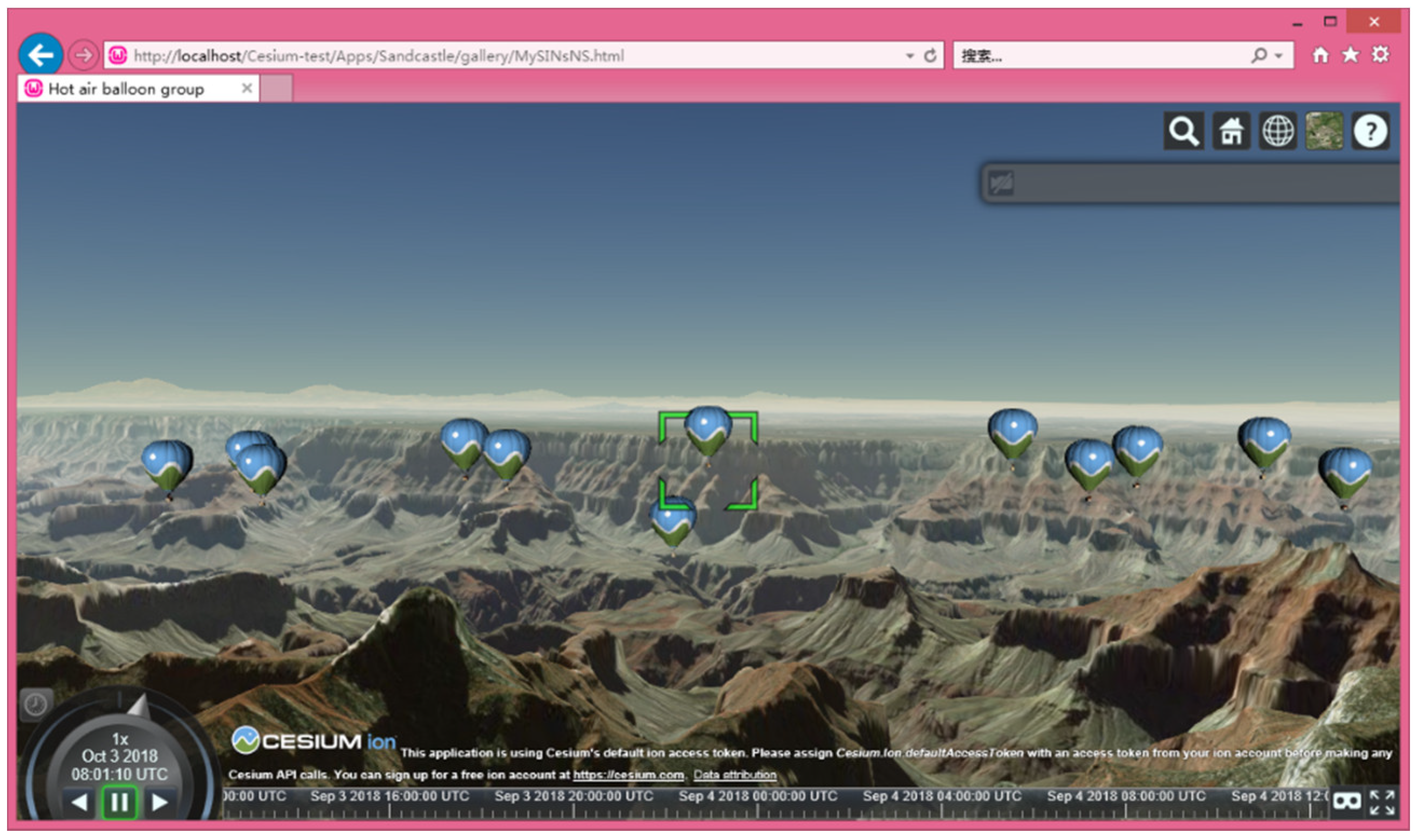Click the camera icon in info box
The width and height of the screenshot is (1416, 840).
point(1001,183)
